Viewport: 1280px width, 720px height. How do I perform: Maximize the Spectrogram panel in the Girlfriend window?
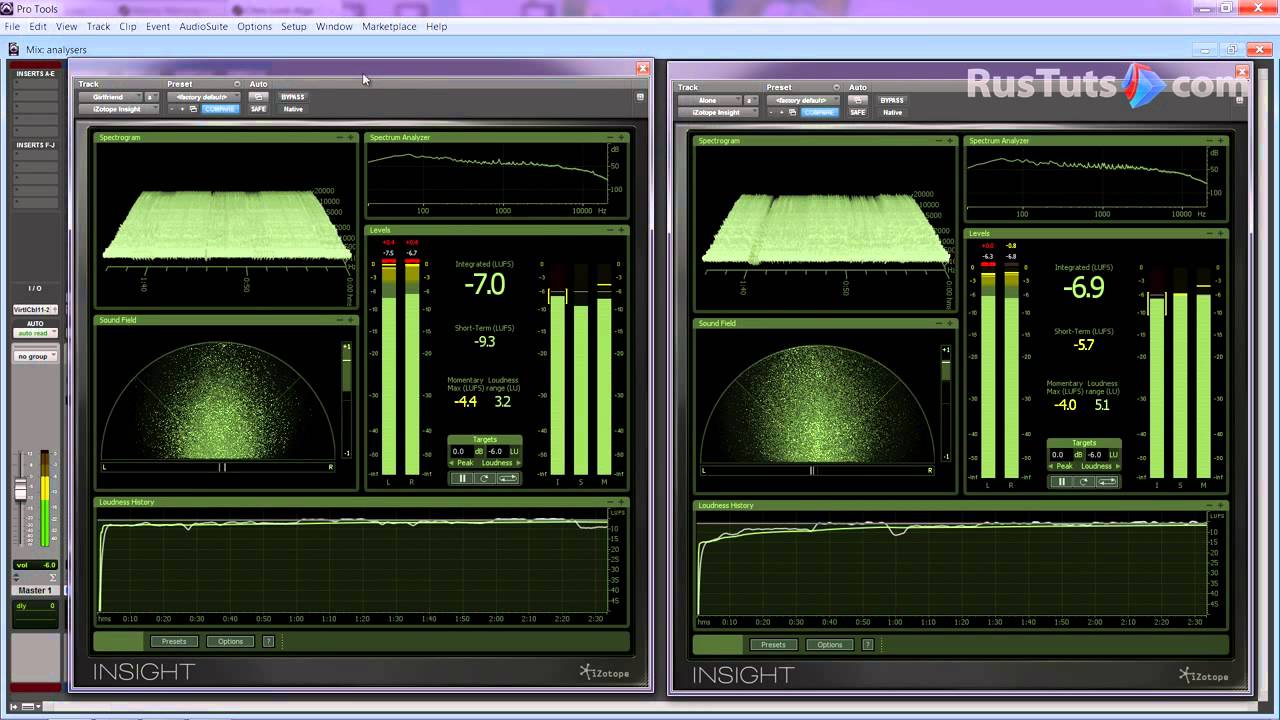(x=351, y=137)
